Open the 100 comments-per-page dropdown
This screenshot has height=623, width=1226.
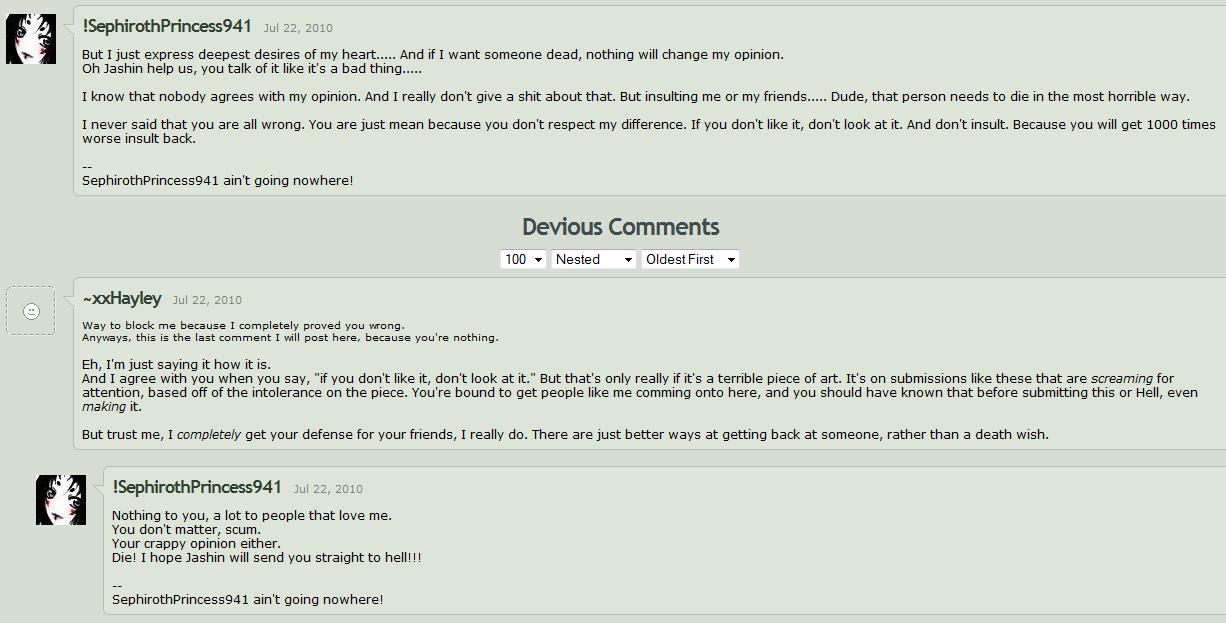coord(523,259)
